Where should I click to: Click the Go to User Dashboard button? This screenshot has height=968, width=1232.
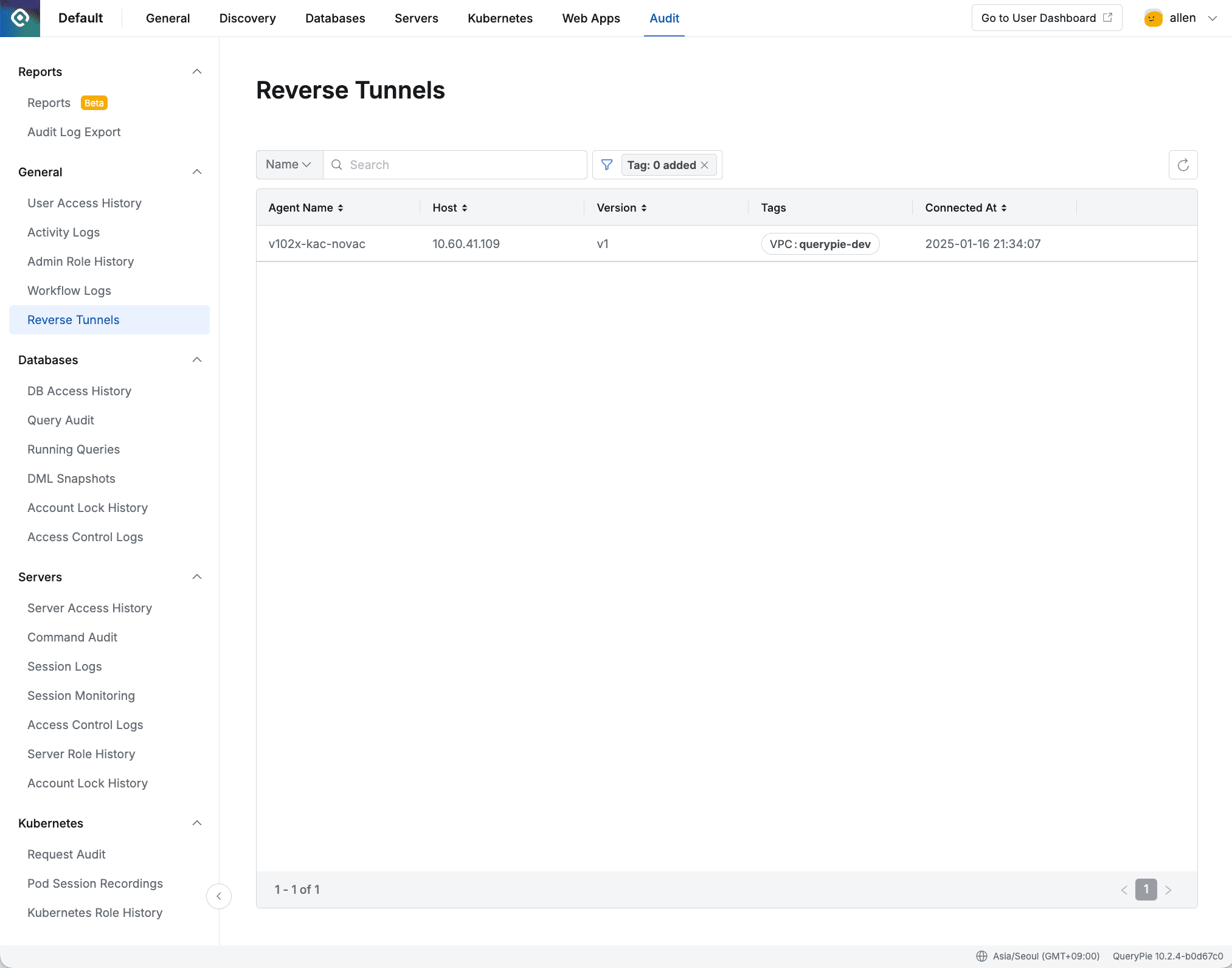pyautogui.click(x=1047, y=18)
